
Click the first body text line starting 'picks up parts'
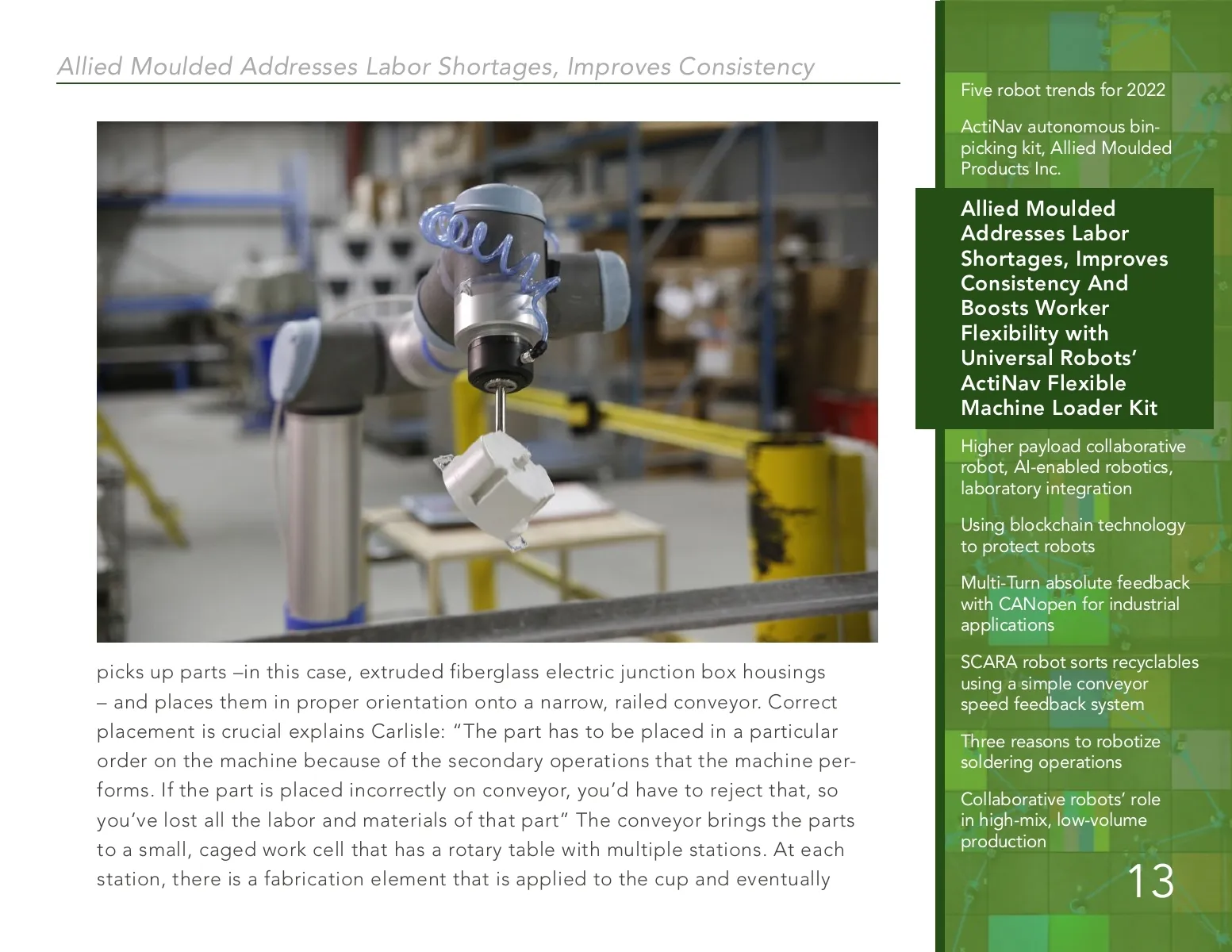(x=460, y=672)
